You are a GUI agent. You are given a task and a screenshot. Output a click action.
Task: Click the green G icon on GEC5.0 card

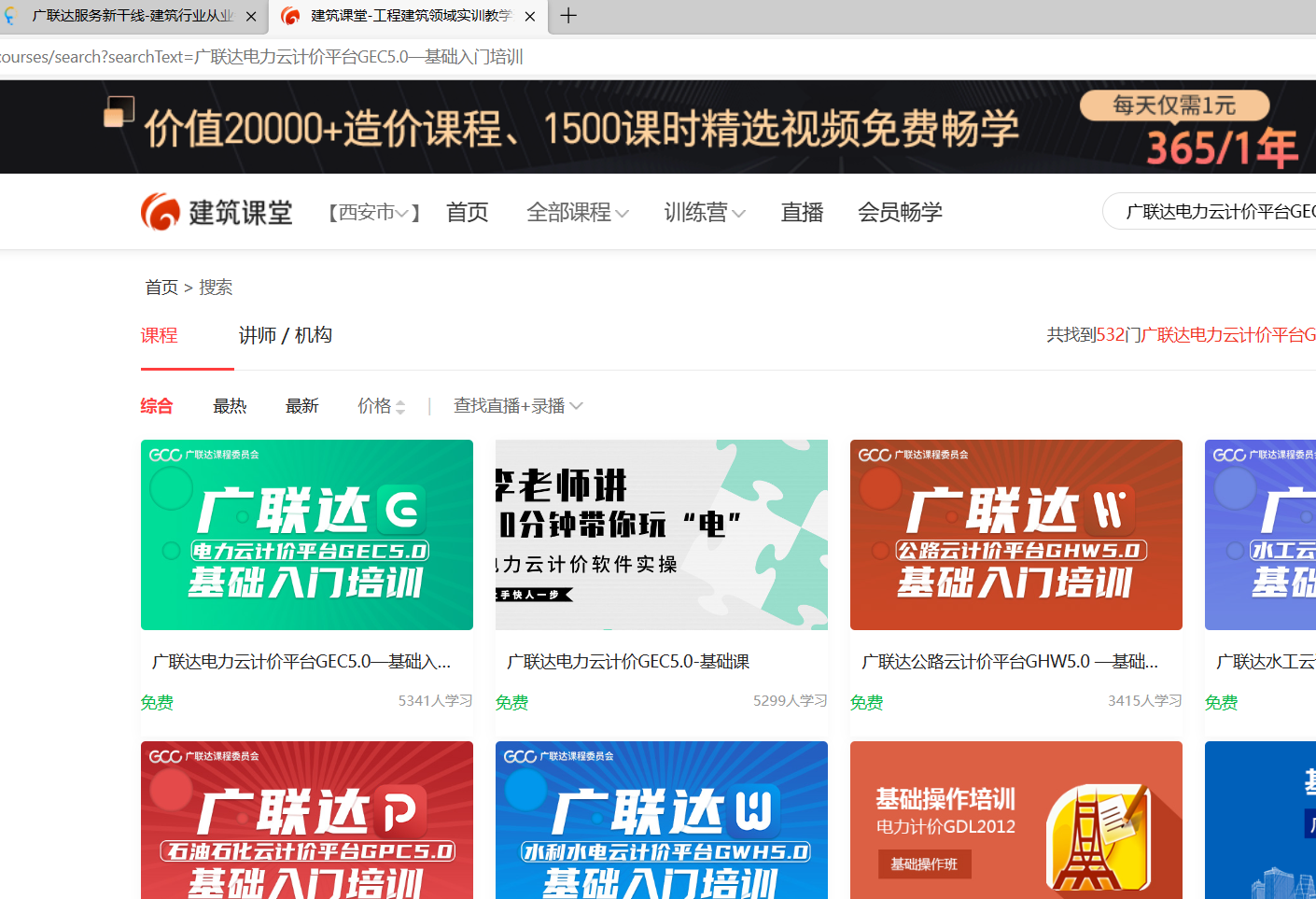tap(400, 510)
